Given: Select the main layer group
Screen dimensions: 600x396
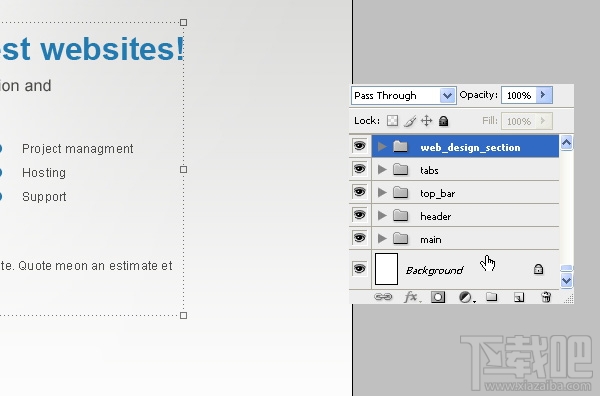Looking at the screenshot, I should [465, 239].
